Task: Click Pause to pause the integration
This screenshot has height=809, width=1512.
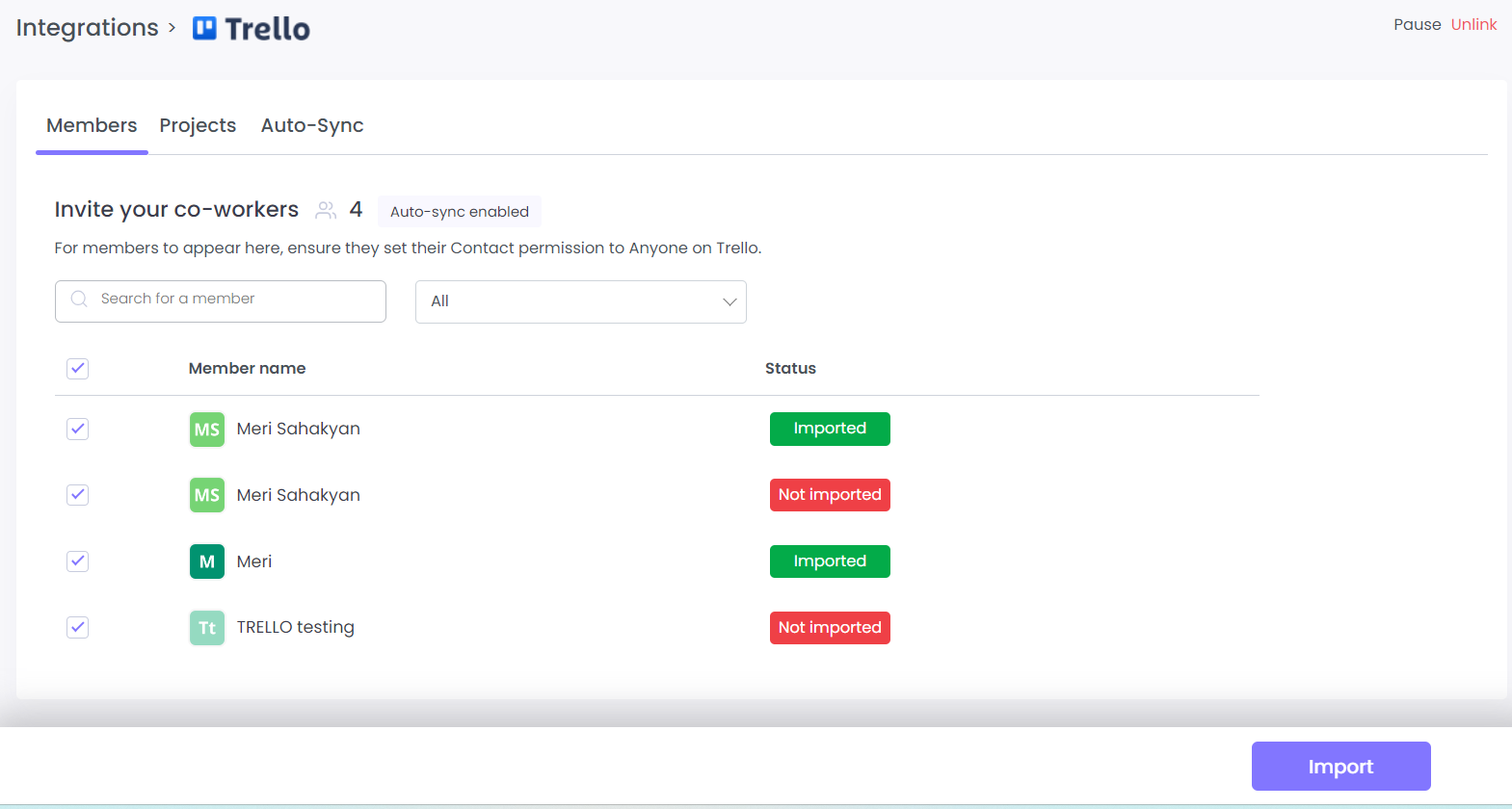Action: pyautogui.click(x=1417, y=25)
